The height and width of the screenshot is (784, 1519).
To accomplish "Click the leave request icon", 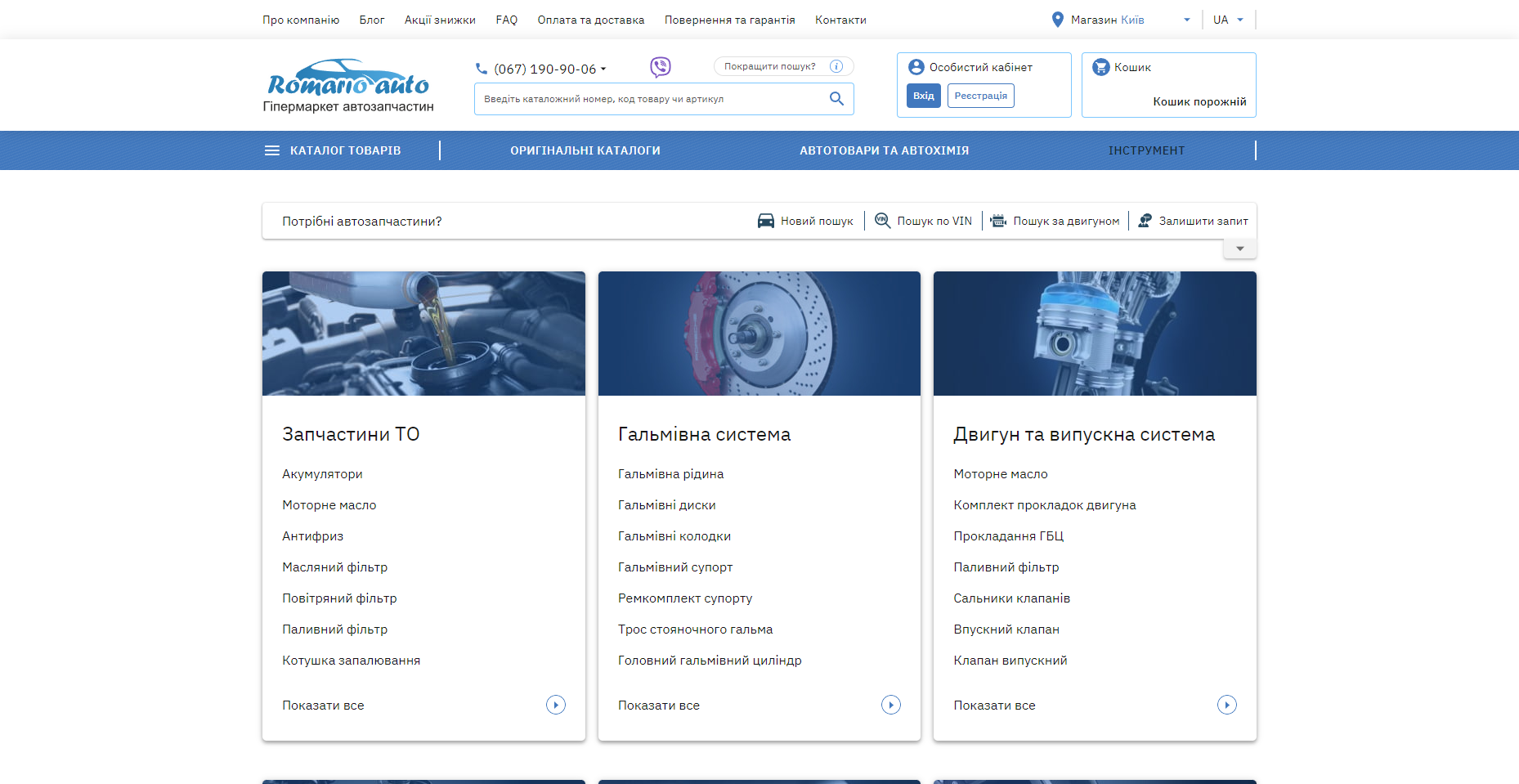I will tap(1145, 221).
